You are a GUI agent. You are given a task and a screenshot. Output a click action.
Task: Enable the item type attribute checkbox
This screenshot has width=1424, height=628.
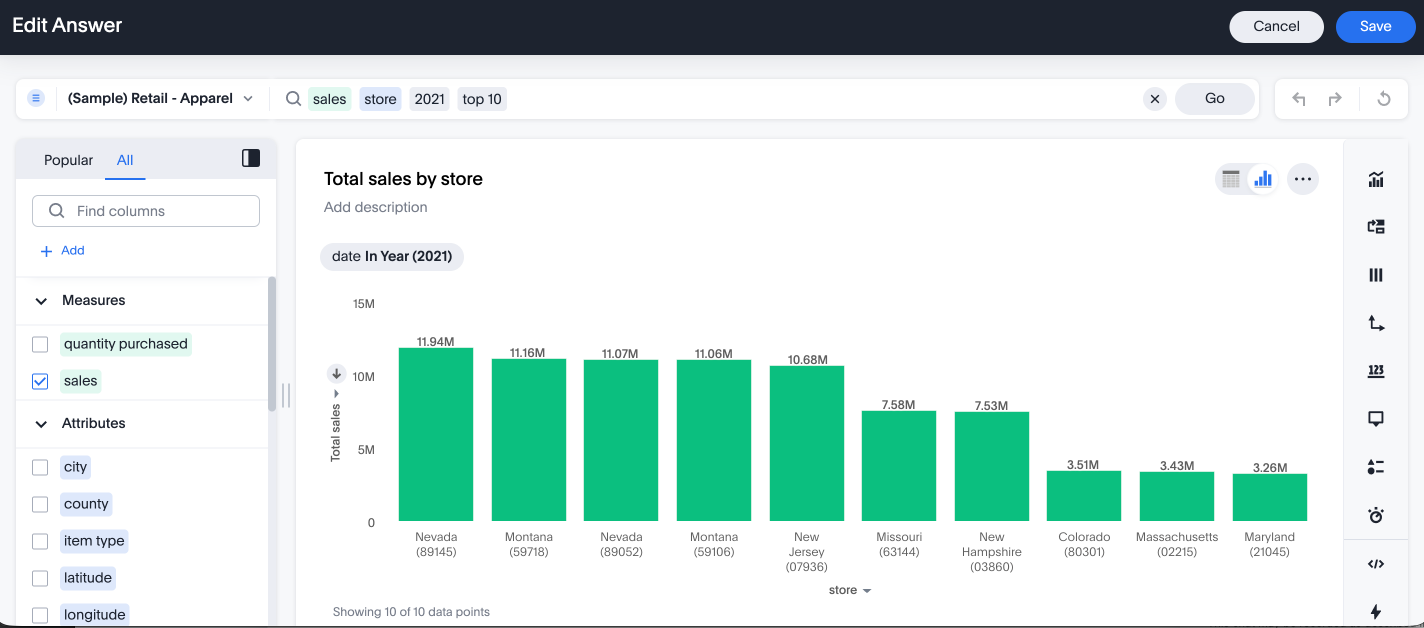[40, 541]
